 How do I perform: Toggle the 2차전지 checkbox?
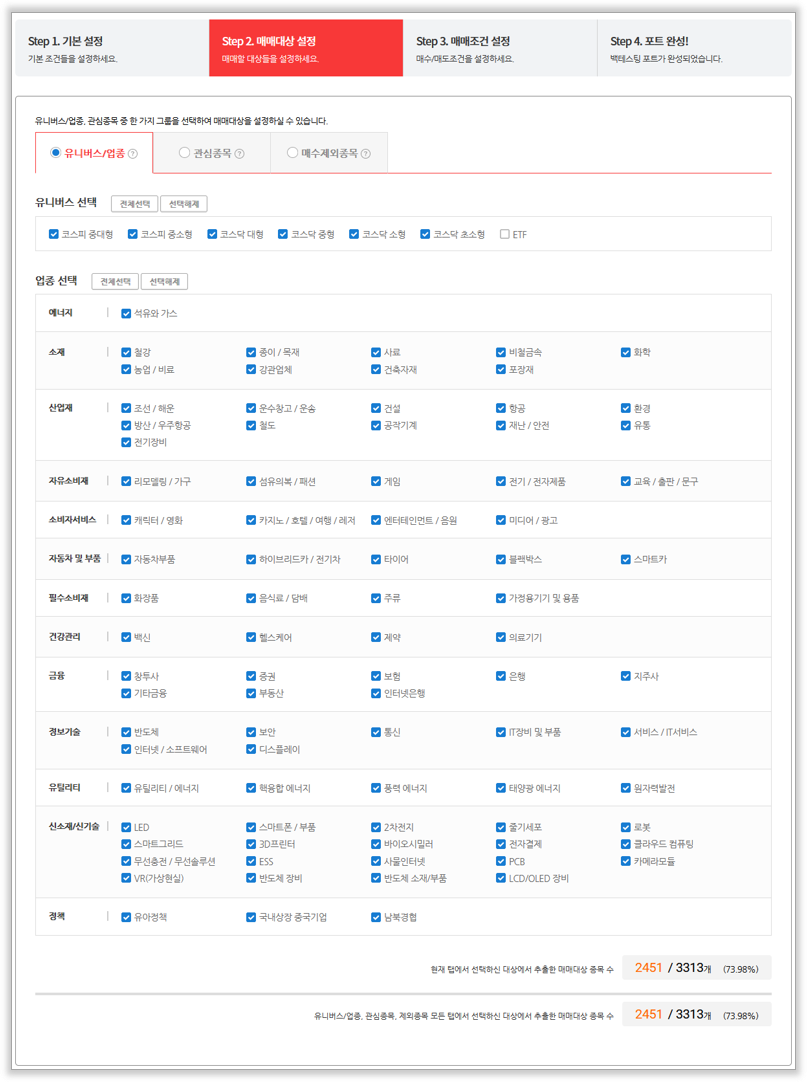click(376, 827)
